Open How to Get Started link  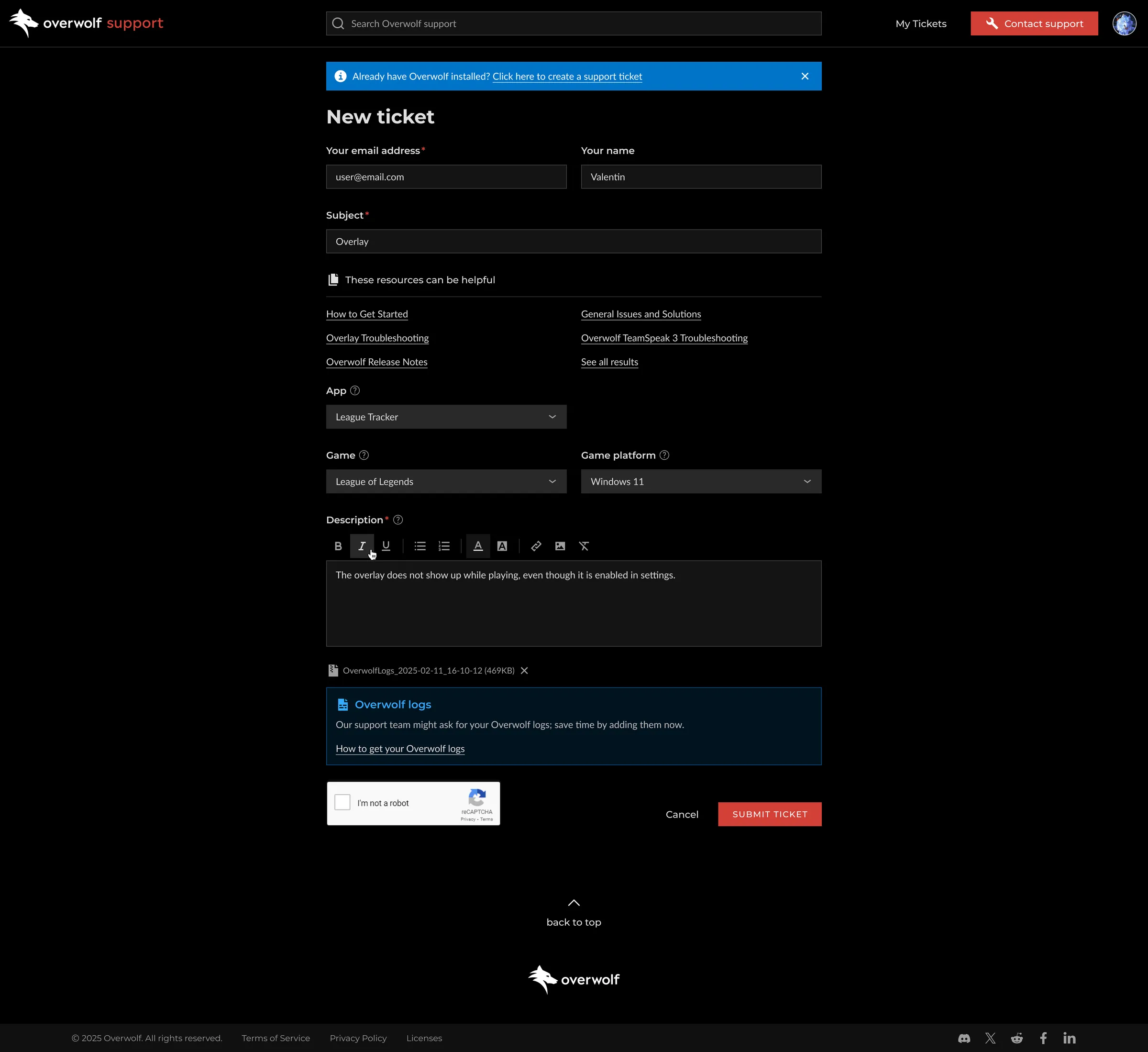tap(367, 314)
